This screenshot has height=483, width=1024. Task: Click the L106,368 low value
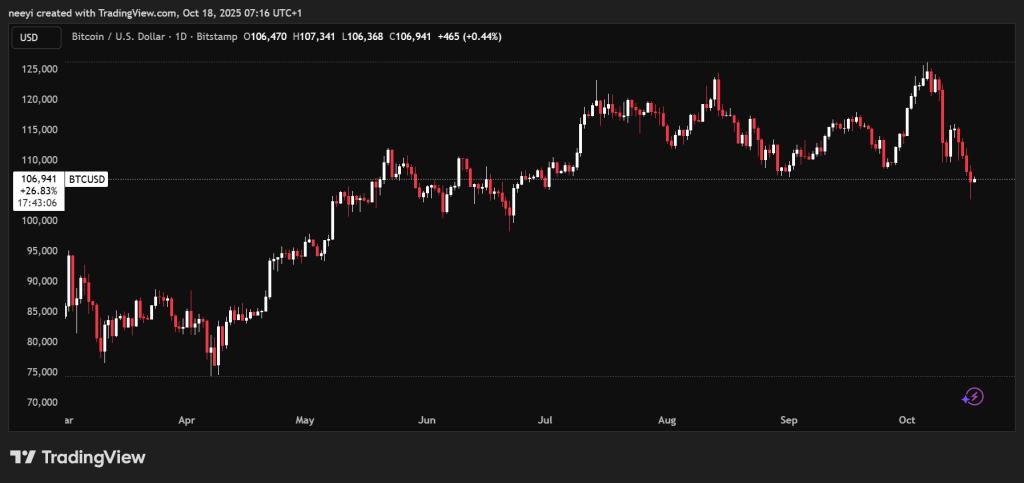[x=373, y=37]
